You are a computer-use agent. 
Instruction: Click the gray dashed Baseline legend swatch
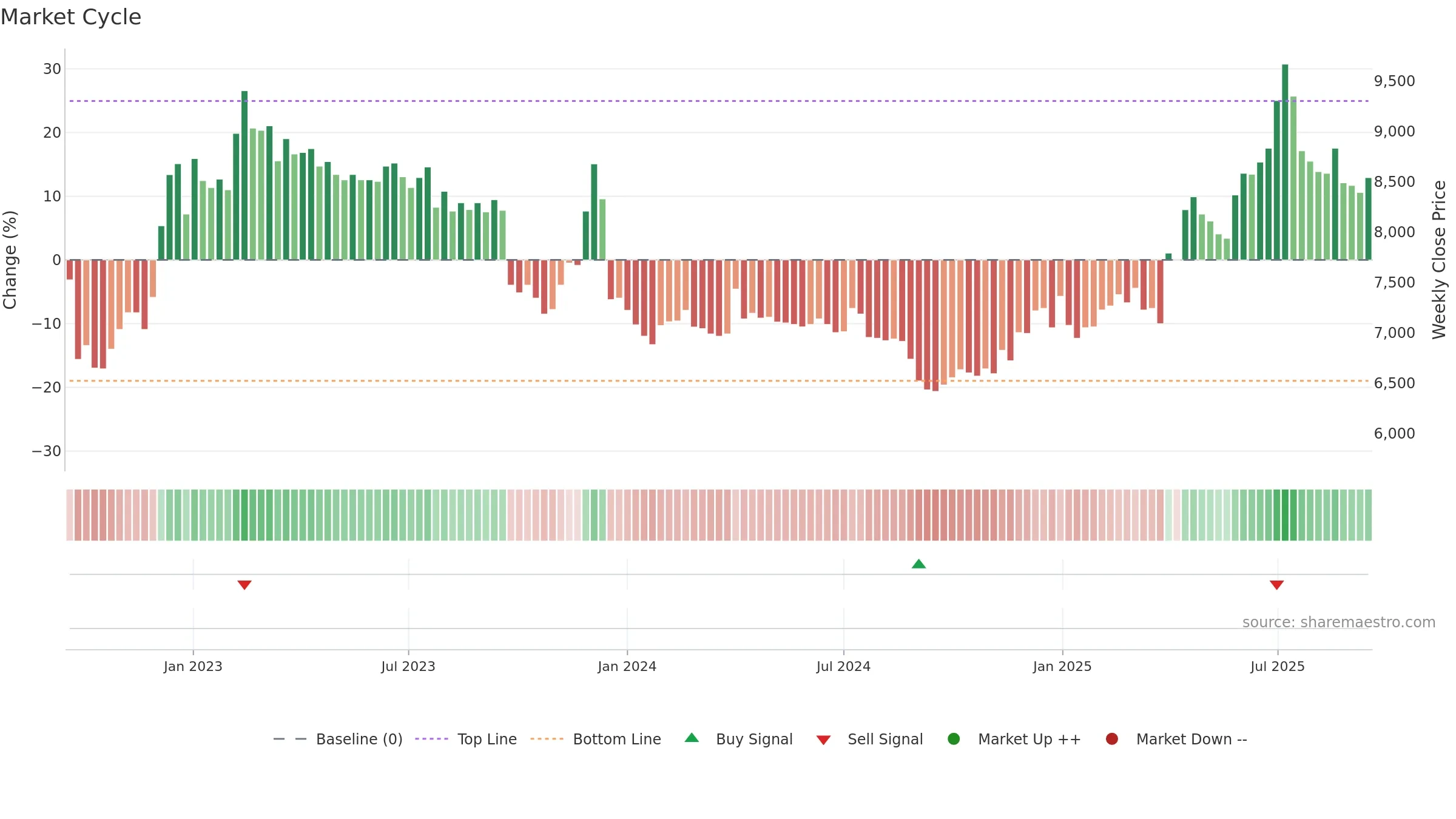[x=290, y=739]
